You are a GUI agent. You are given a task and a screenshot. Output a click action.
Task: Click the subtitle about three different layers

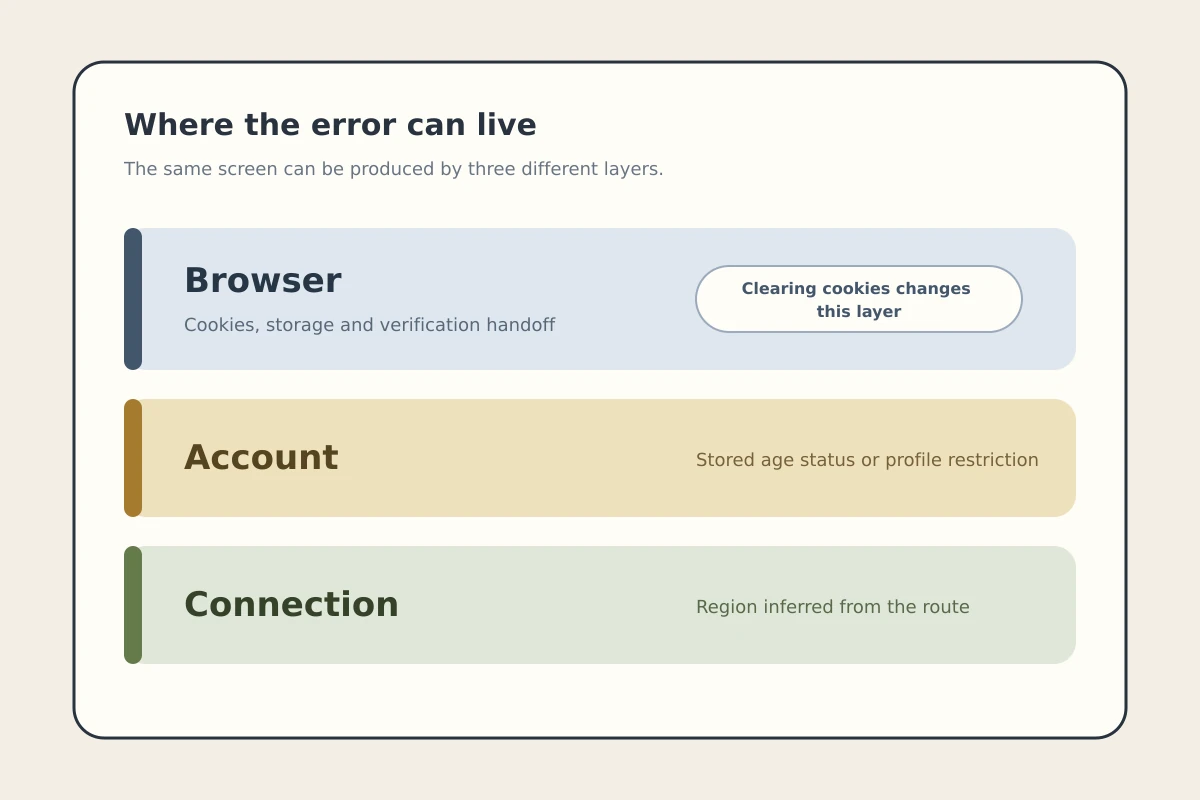pyautogui.click(x=394, y=169)
